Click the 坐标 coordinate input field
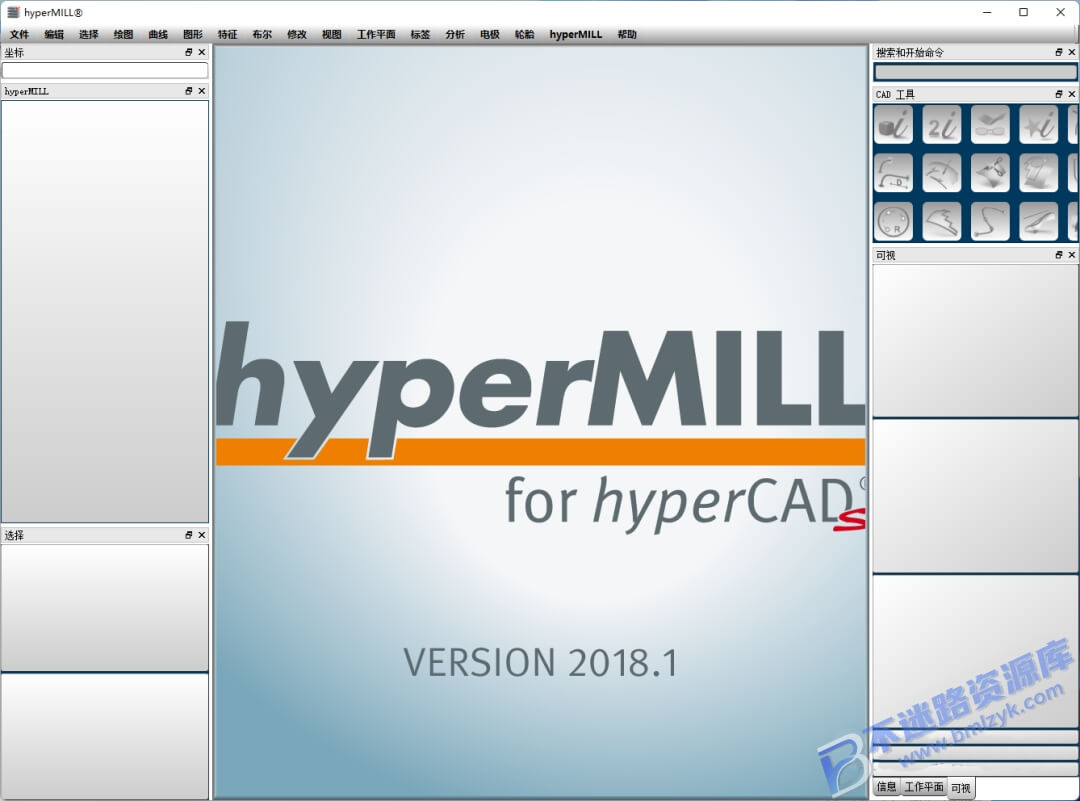Image resolution: width=1080 pixels, height=801 pixels. [105, 70]
